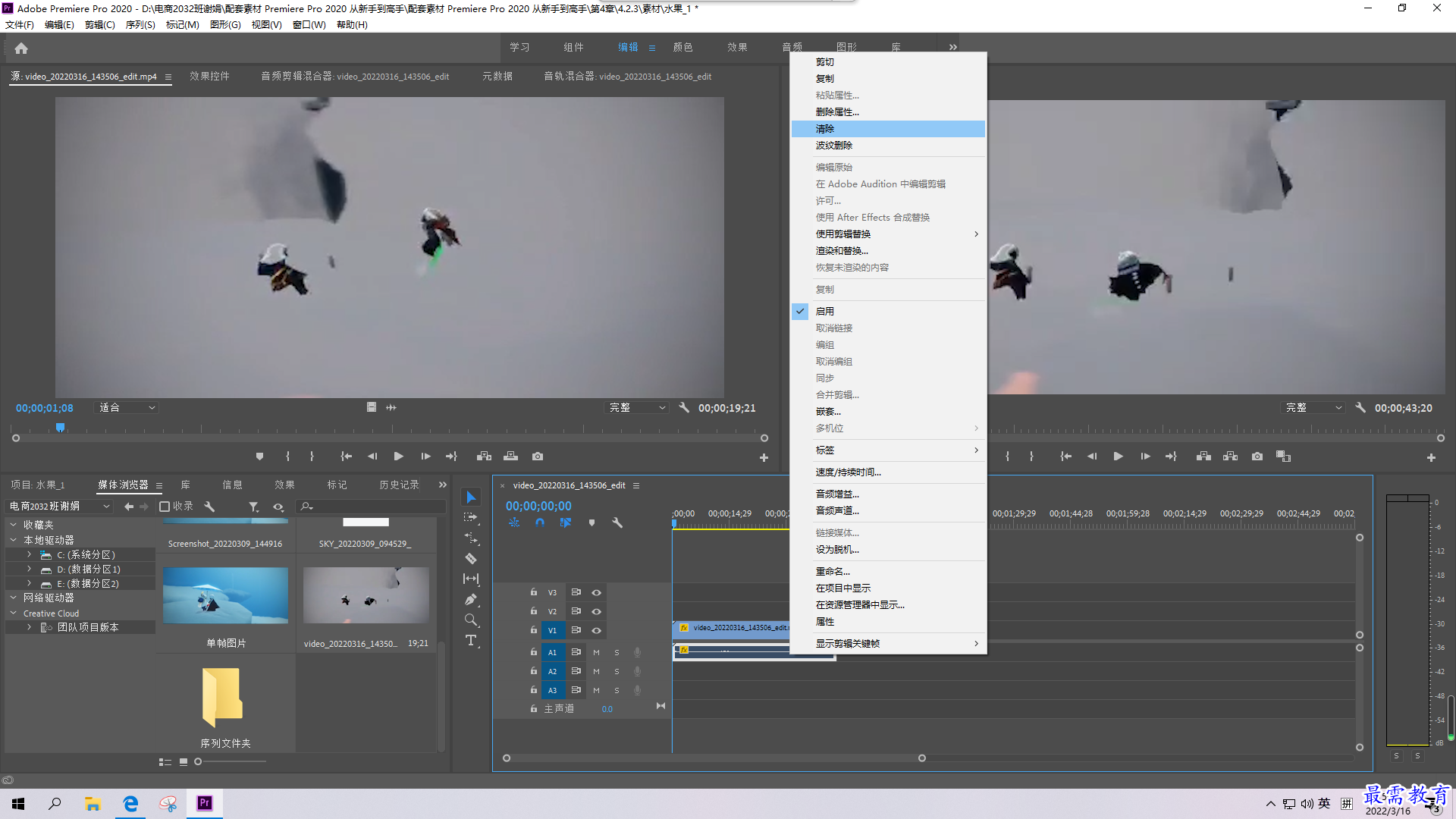Switch to 历史记录 panel tab
This screenshot has width=1456, height=819.
tap(399, 485)
